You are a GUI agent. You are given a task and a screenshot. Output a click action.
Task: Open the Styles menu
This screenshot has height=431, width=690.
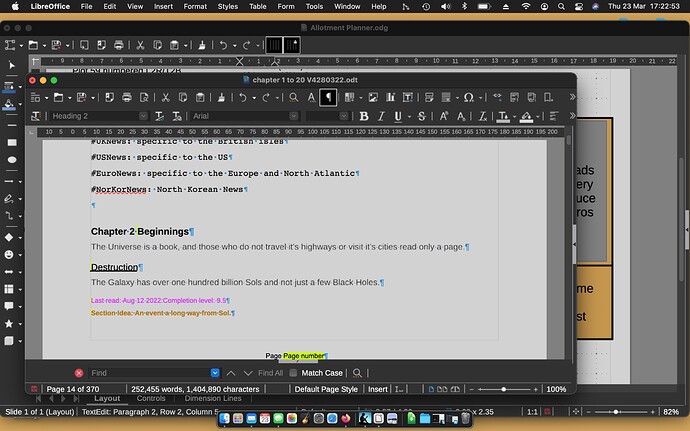click(x=228, y=6)
